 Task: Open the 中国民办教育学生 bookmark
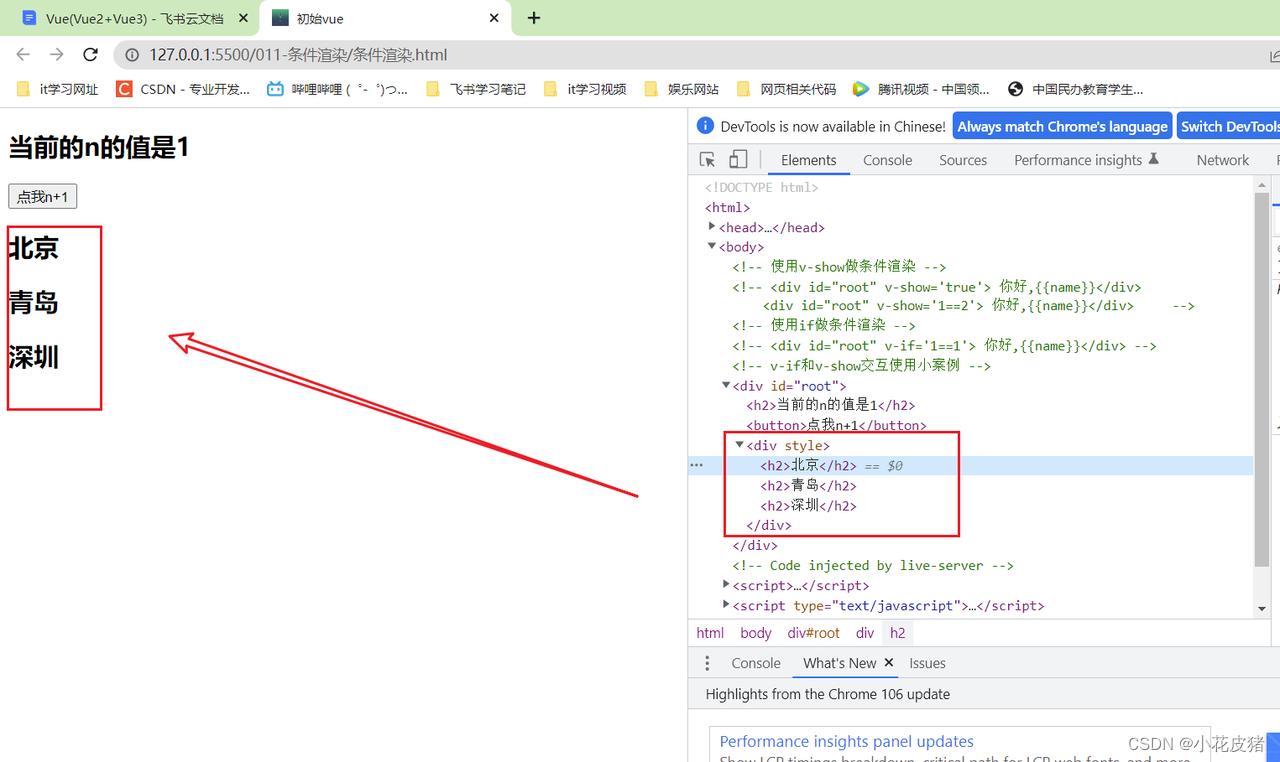click(1076, 89)
